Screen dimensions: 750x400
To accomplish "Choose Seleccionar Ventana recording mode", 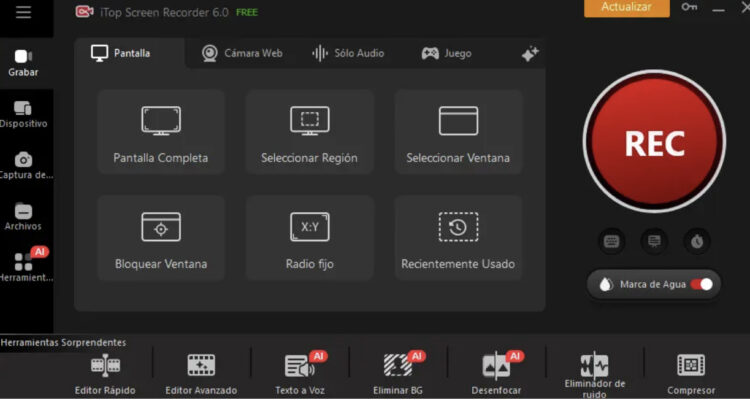I will tap(458, 132).
